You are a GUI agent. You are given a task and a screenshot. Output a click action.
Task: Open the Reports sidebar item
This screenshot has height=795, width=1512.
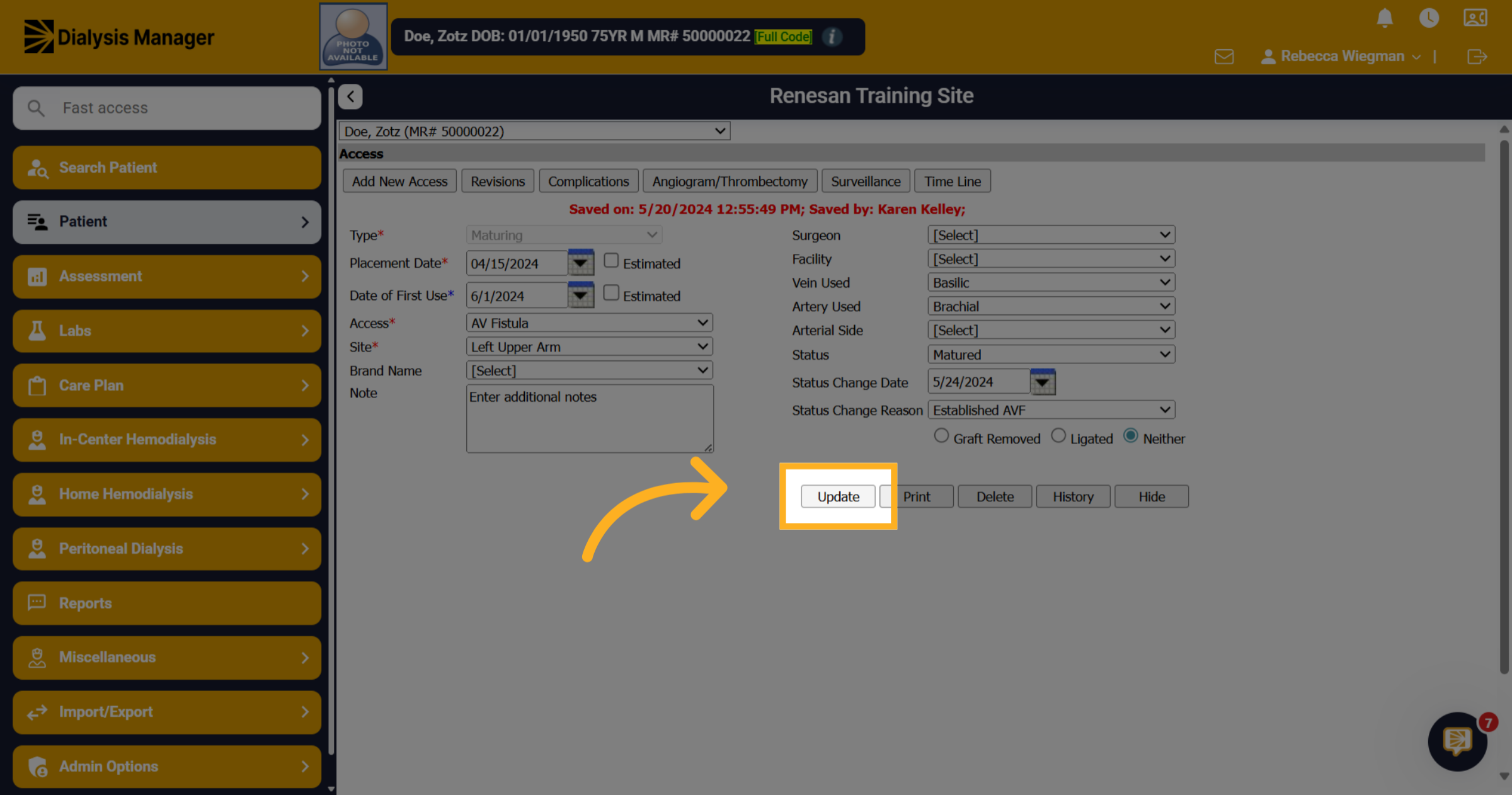tap(167, 603)
